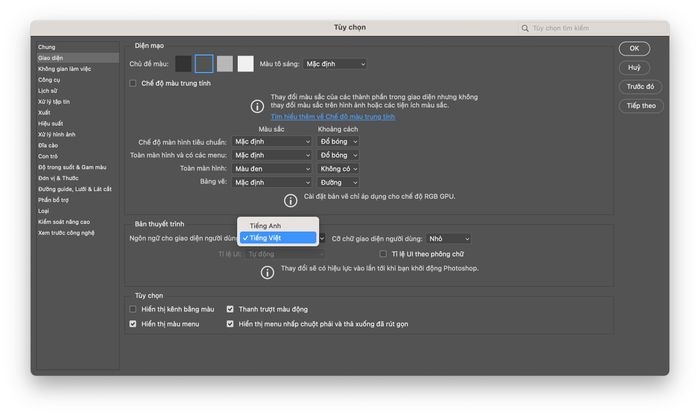700x416 pixels.
Task: Open Lịch sử preferences category
Action: [78, 91]
